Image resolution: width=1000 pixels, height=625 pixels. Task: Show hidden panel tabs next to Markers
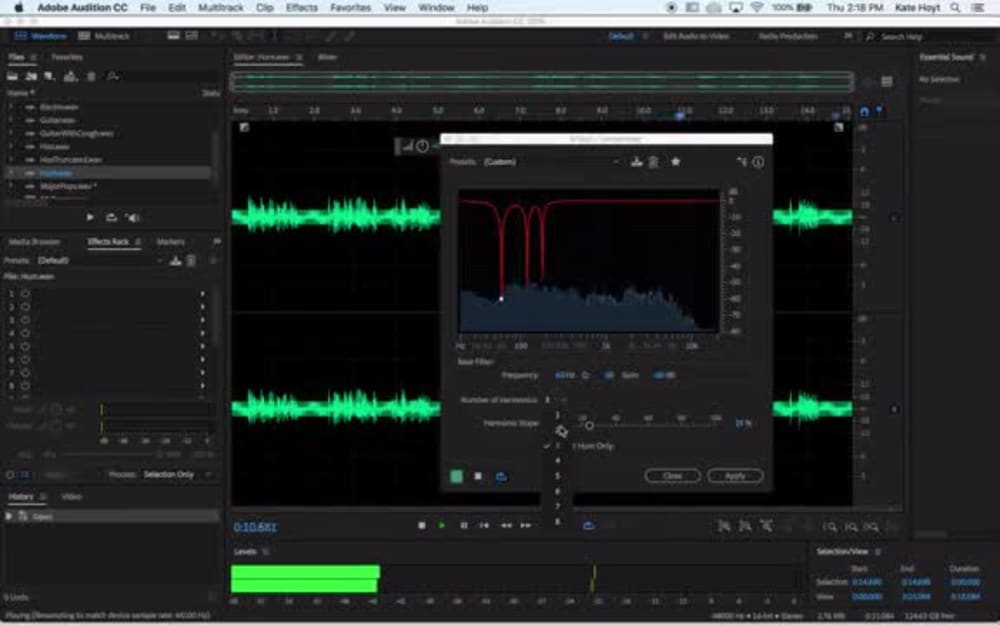217,242
